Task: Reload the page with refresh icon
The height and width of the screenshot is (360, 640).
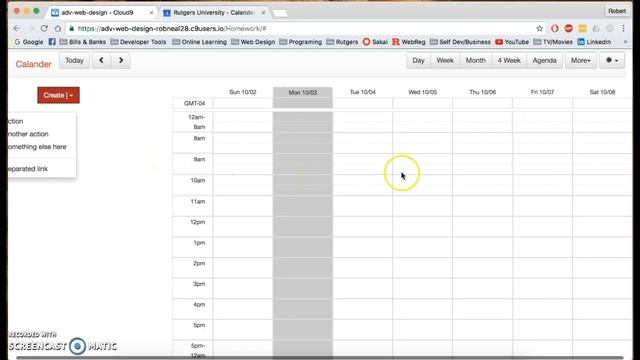Action: tap(44, 29)
